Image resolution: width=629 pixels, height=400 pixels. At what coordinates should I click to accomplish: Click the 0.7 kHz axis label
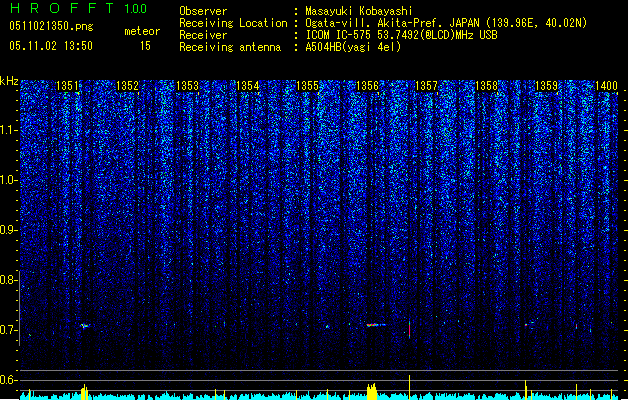[x=9, y=330]
